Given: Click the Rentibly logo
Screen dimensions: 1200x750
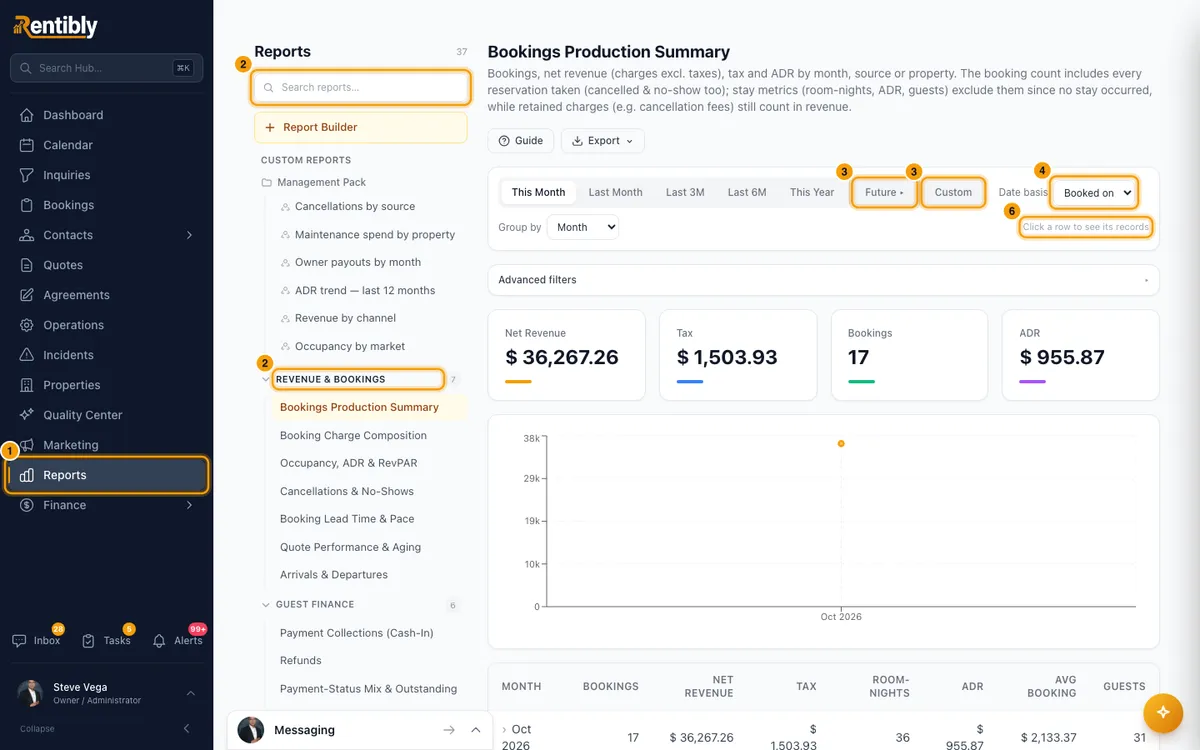Looking at the screenshot, I should point(56,26).
